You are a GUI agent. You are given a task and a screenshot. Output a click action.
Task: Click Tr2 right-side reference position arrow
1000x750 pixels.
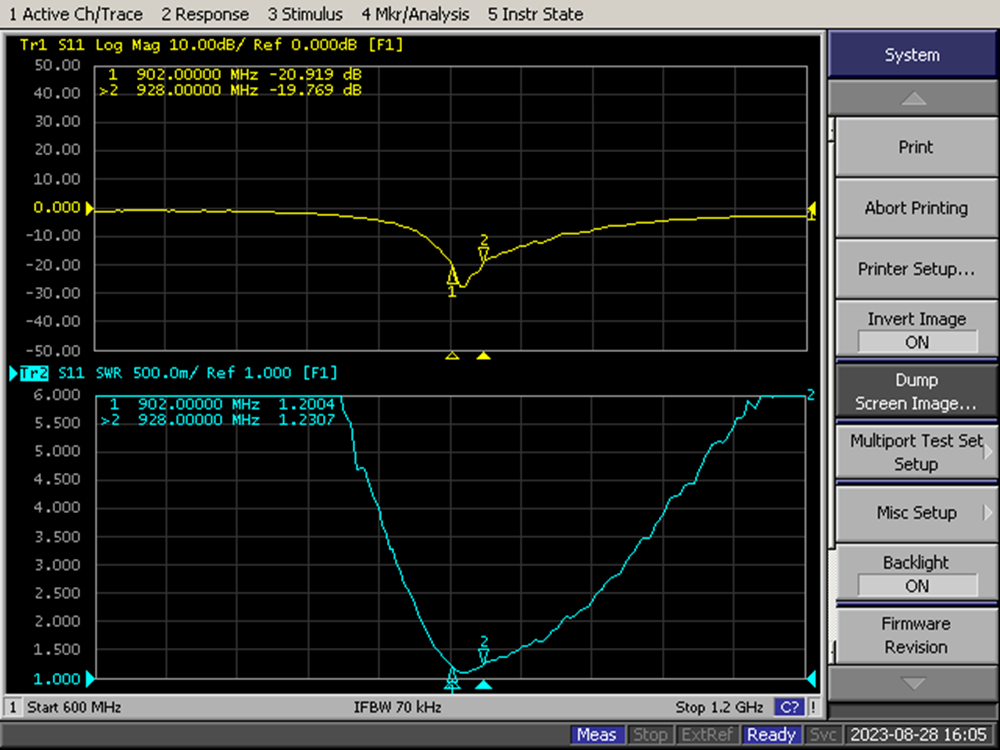pos(811,679)
